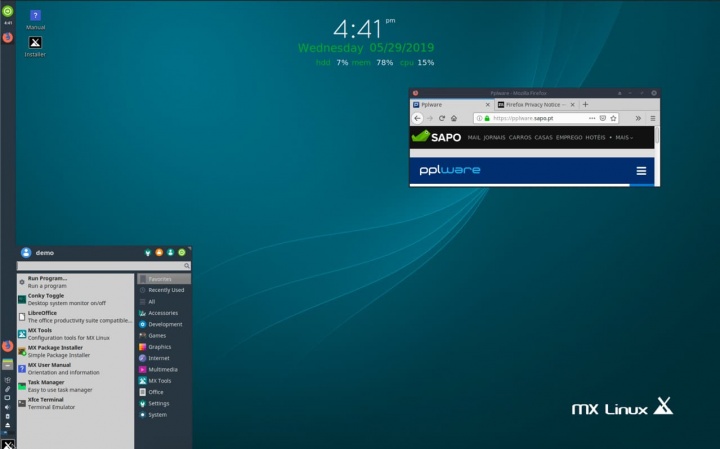
Task: Click the Firefox reload button
Action: click(441, 118)
